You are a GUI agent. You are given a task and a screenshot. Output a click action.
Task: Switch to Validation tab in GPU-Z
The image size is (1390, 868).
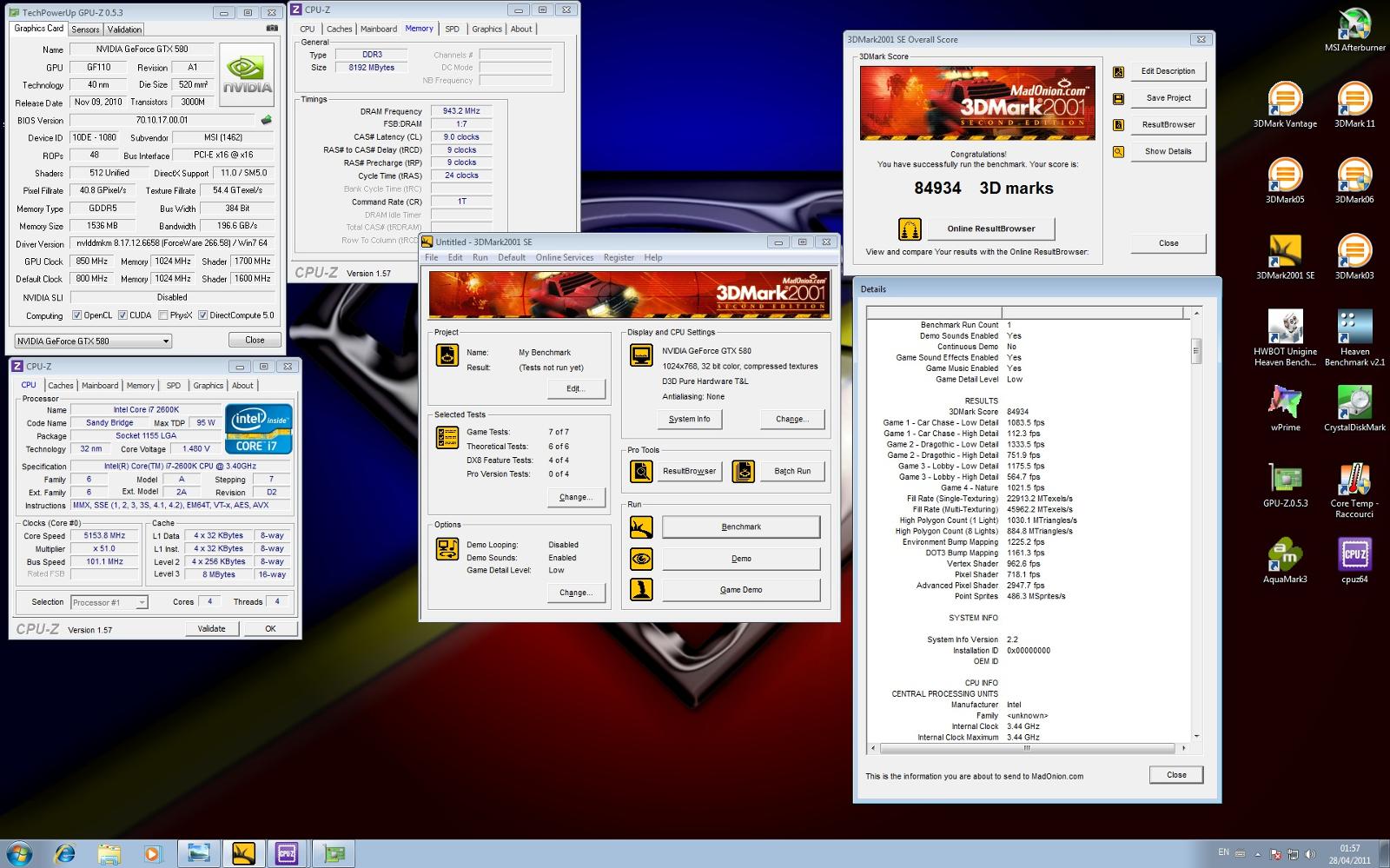tap(124, 29)
